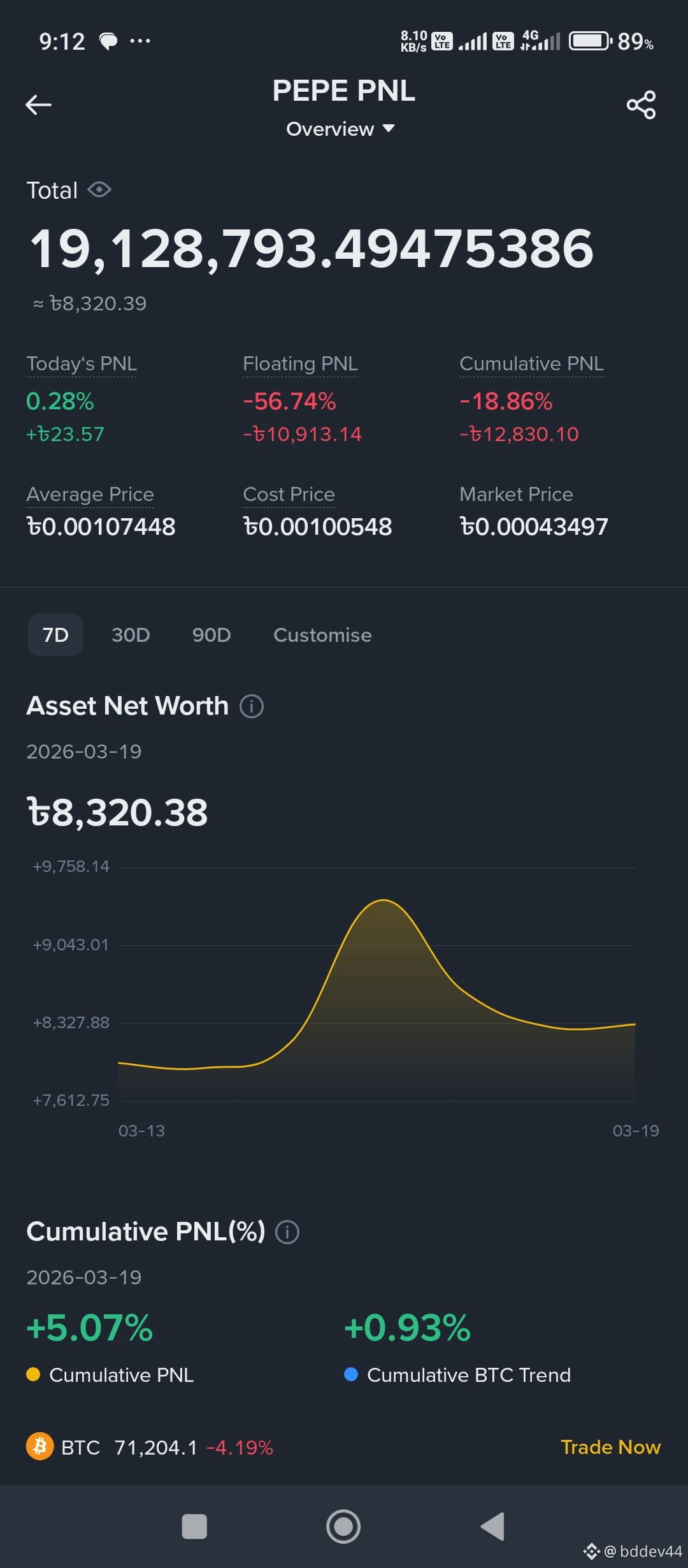688x1568 pixels.
Task: Tap the 03-19 chart axis date
Action: [x=636, y=1131]
